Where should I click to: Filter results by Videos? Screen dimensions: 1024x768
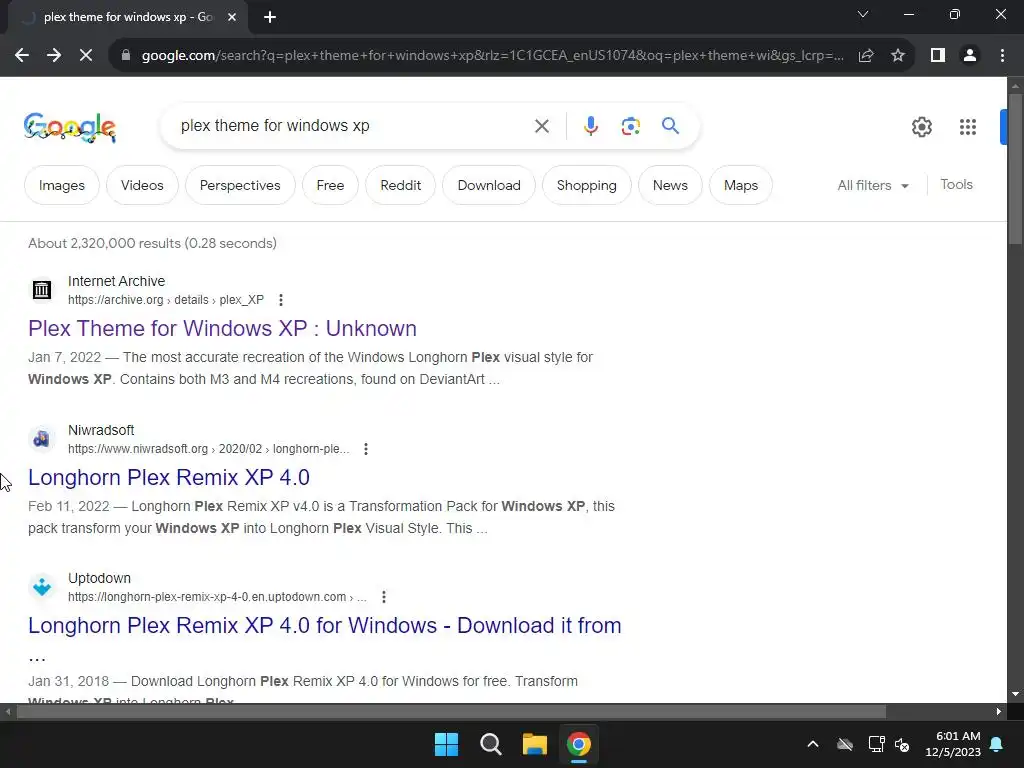[142, 185]
